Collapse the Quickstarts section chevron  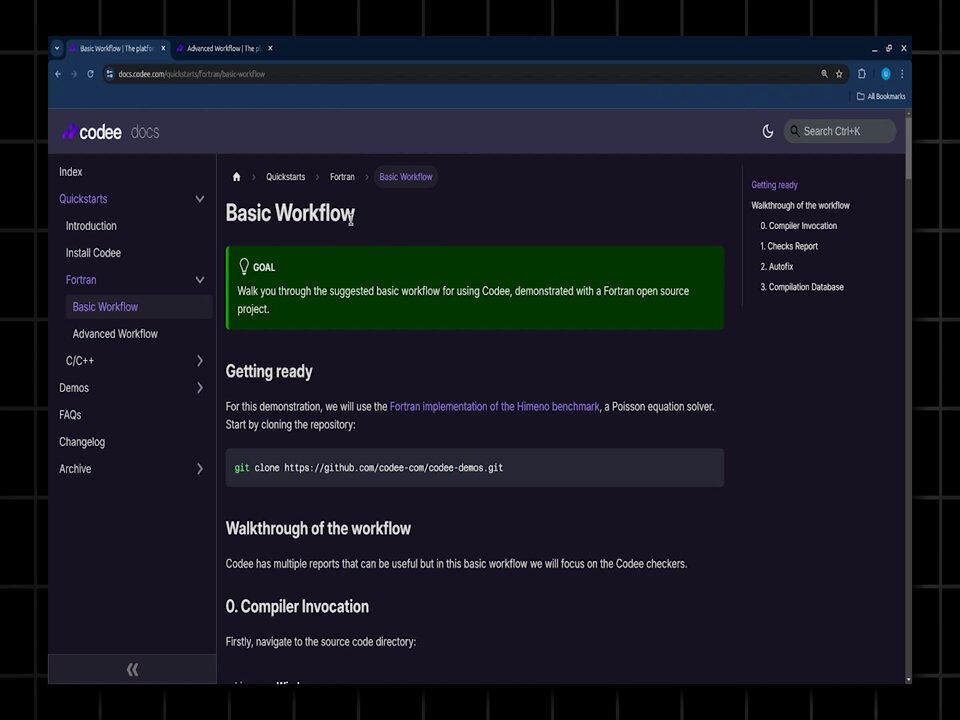(200, 199)
